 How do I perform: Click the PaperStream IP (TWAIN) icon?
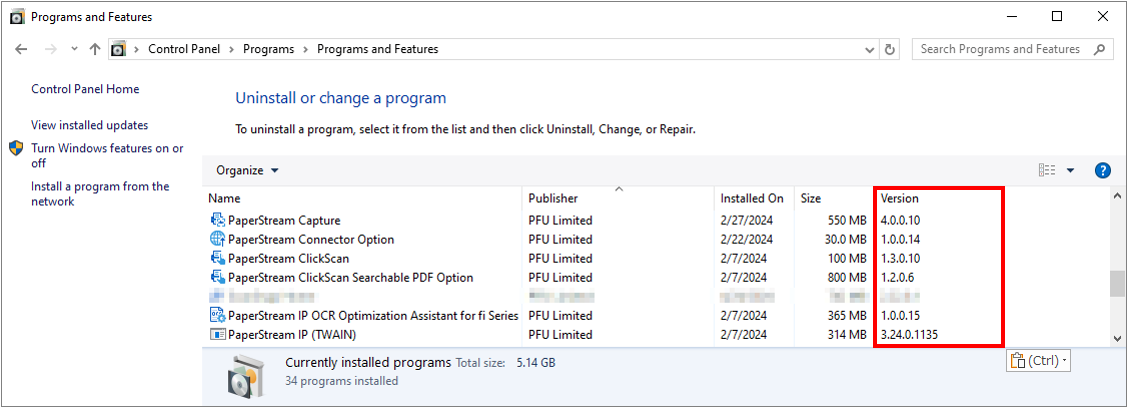(217, 335)
